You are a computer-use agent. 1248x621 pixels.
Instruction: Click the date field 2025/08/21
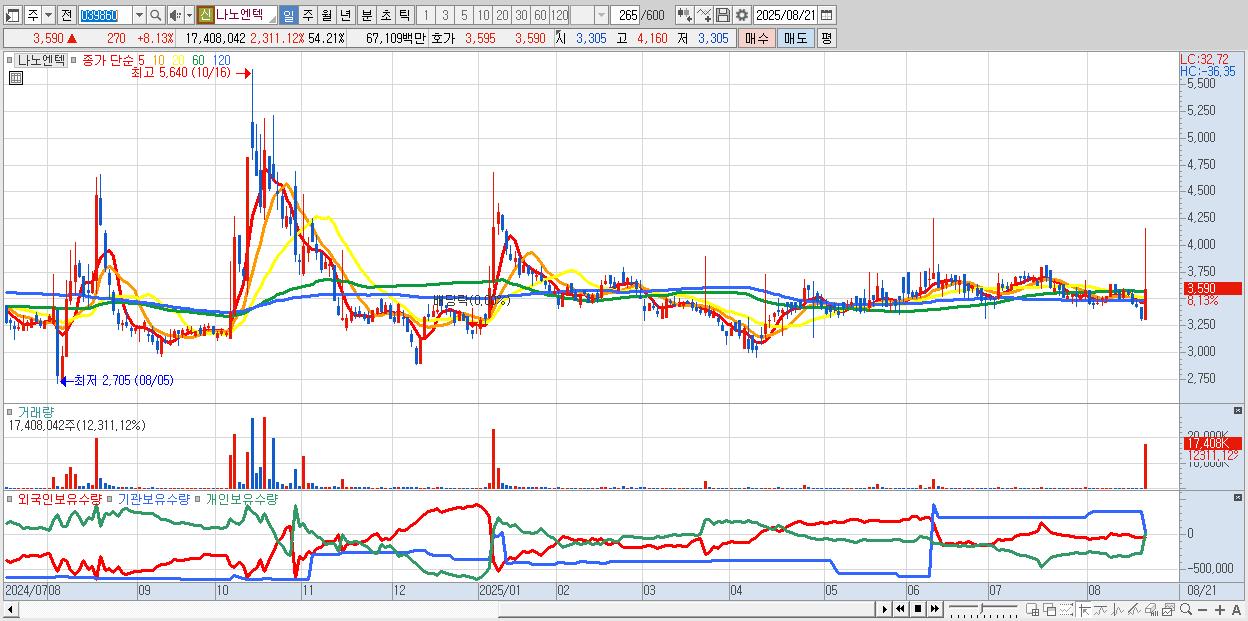pyautogui.click(x=785, y=15)
